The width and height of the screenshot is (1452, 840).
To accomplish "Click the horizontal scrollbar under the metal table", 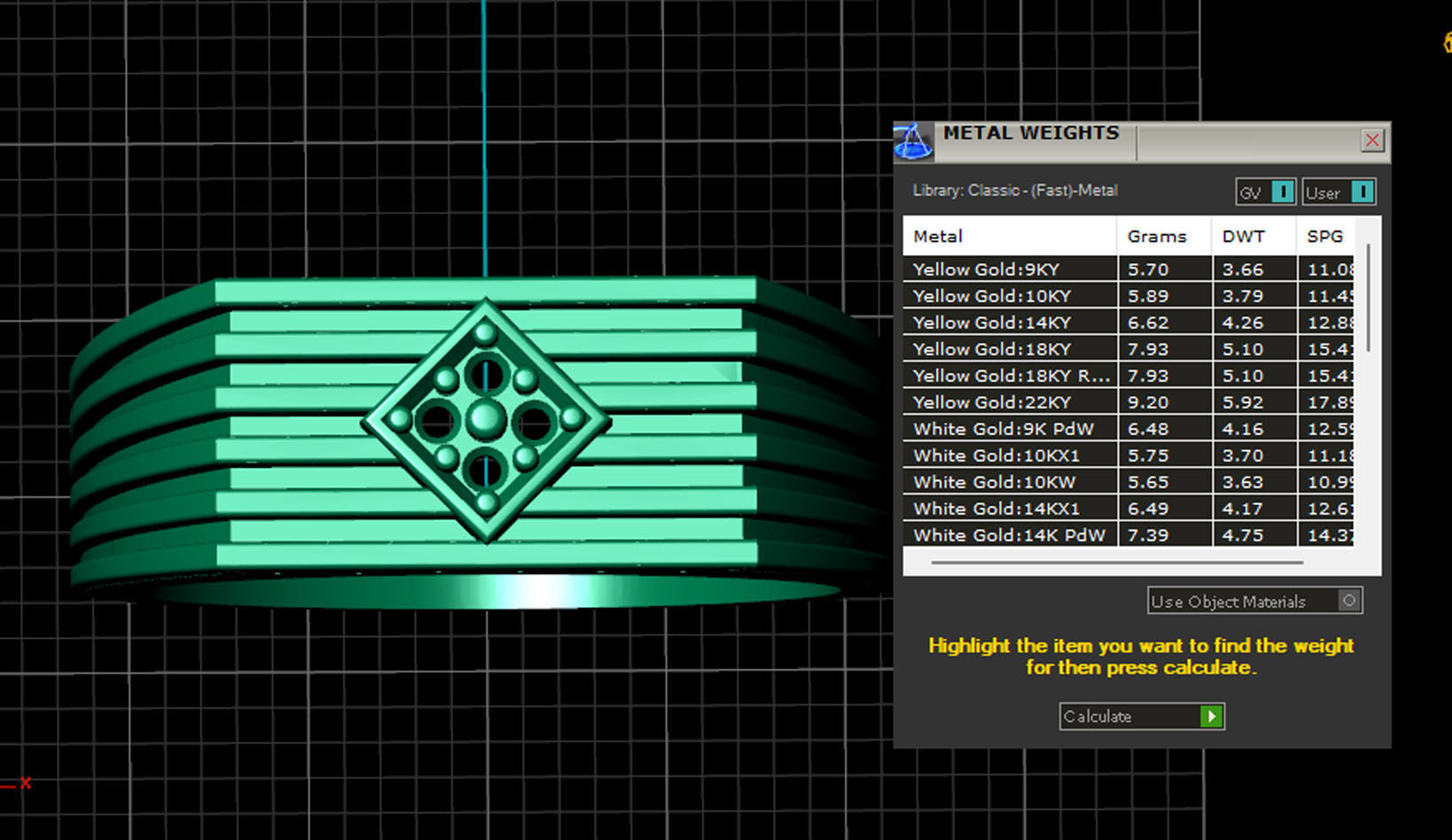I will (1117, 562).
